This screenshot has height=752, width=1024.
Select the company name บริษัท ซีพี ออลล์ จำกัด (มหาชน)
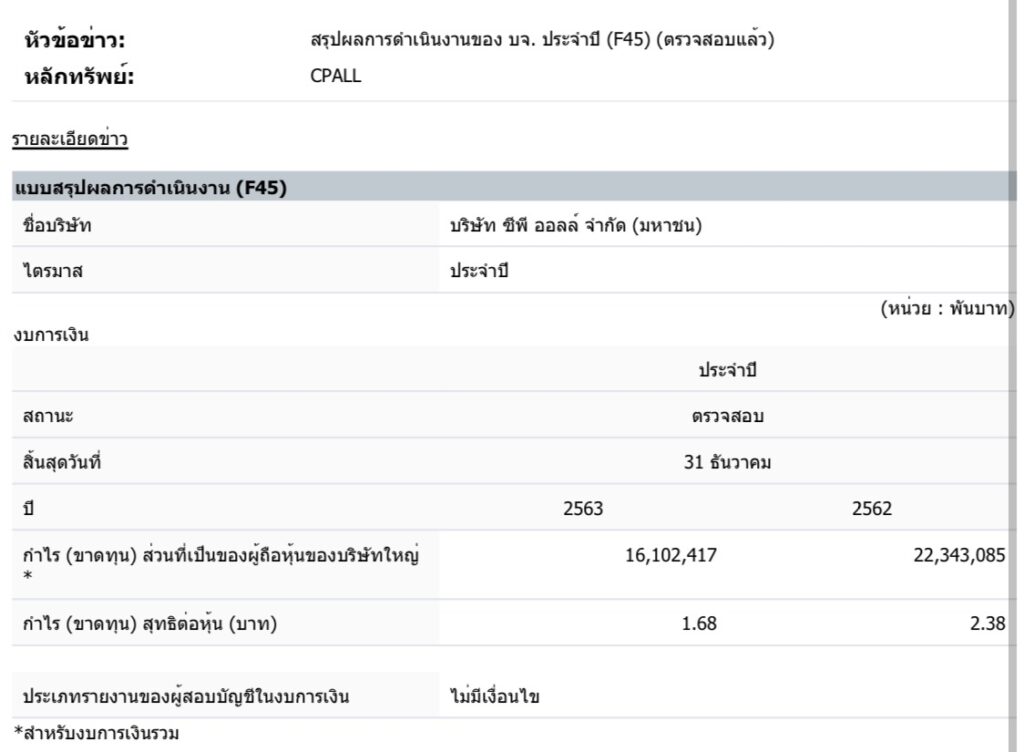pos(575,225)
